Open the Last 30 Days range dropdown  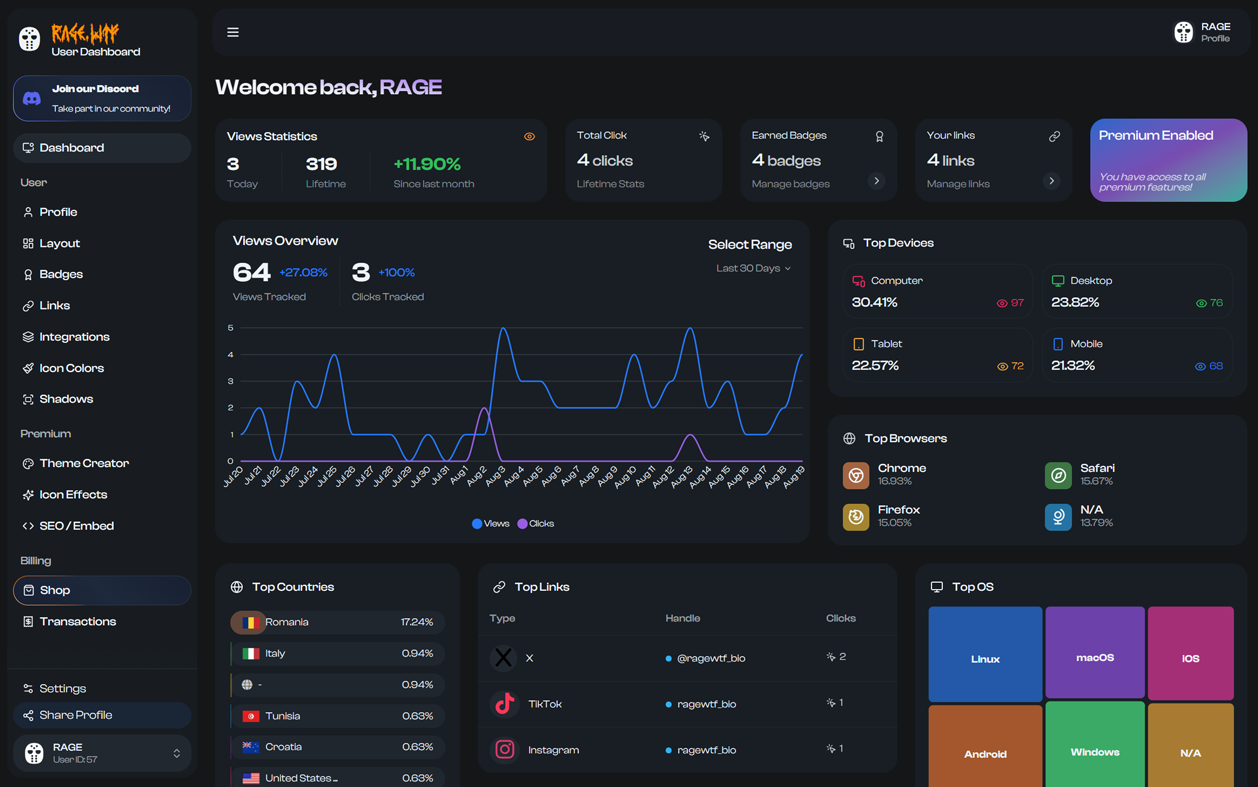pos(753,268)
